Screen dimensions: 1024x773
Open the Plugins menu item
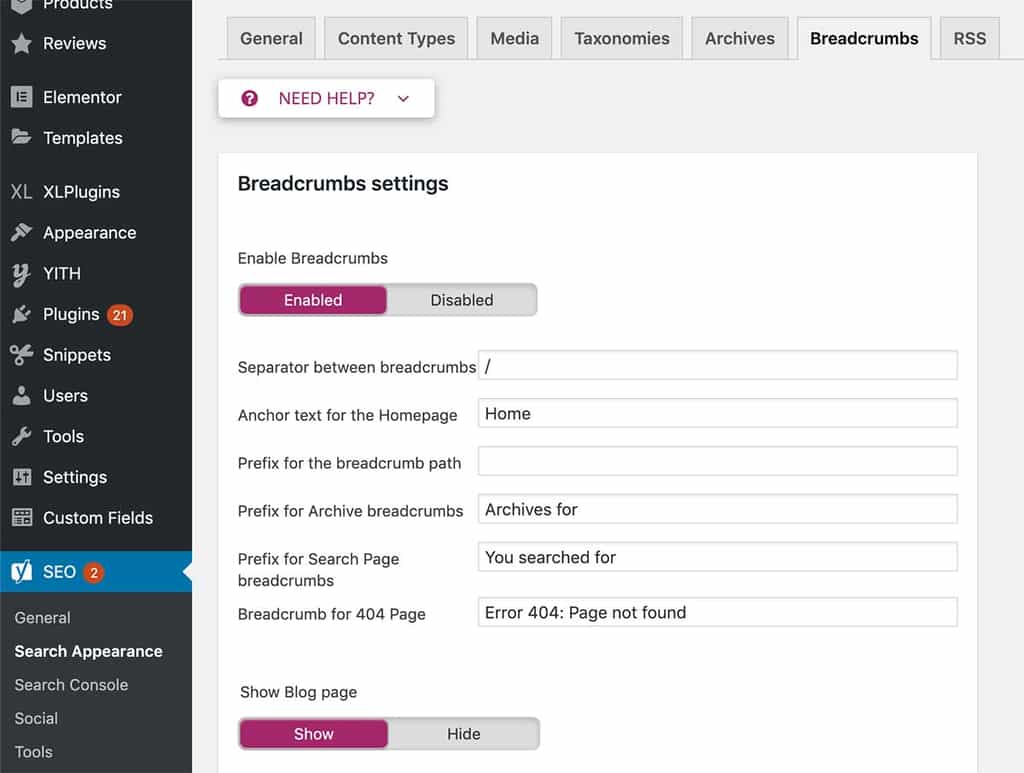click(96, 314)
